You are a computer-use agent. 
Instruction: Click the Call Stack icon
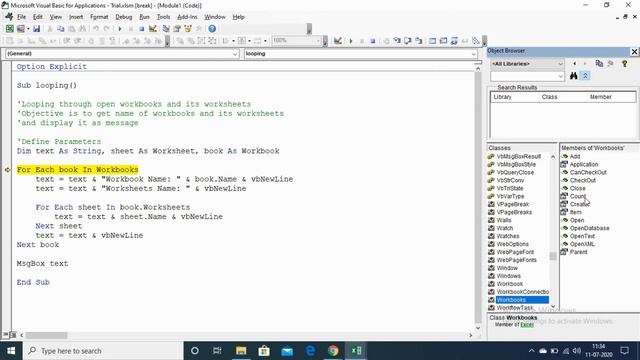click(x=476, y=41)
